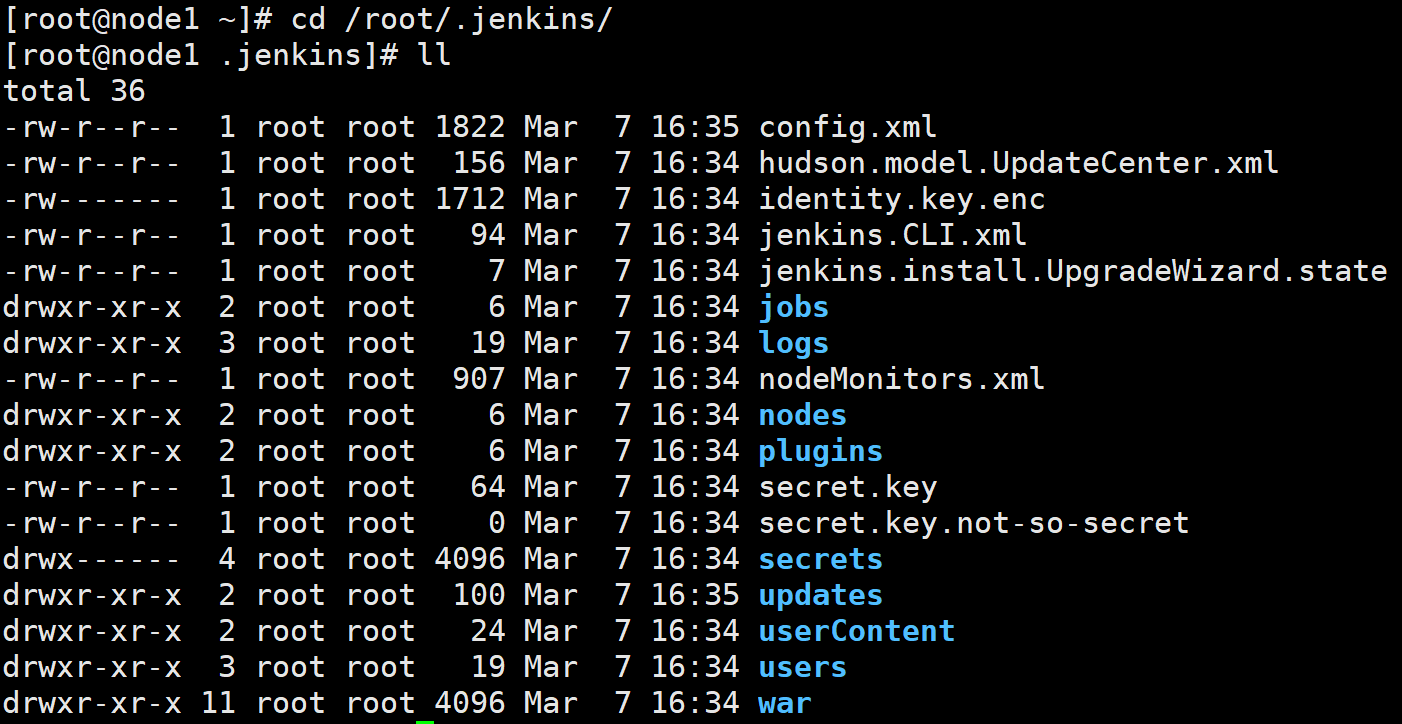Click the 156 size of hudson.model.UpdateCenter.xml
The width and height of the screenshot is (1402, 724).
point(479,163)
